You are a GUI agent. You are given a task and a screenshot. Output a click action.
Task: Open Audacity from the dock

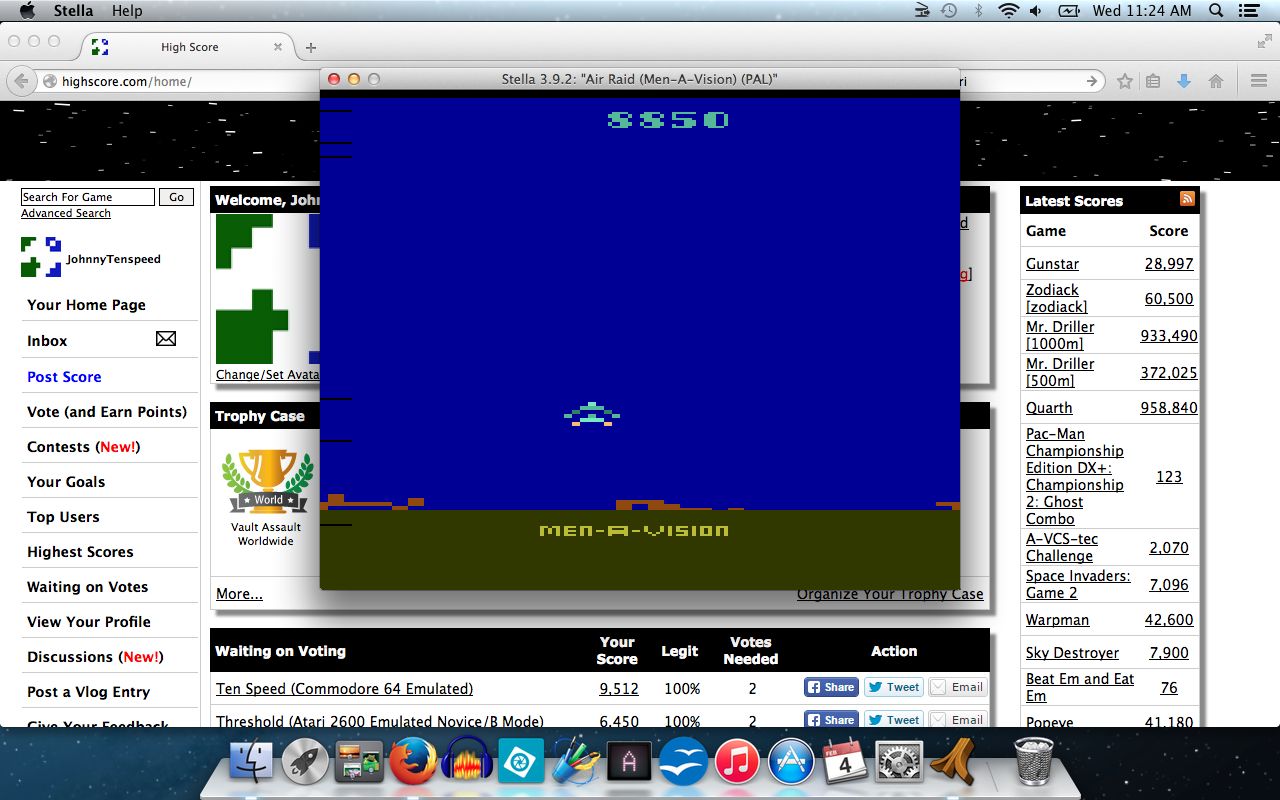click(x=467, y=764)
